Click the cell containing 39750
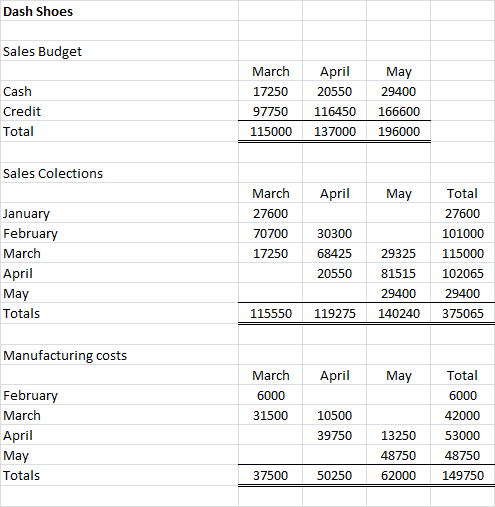495x507 pixels. 334,435
